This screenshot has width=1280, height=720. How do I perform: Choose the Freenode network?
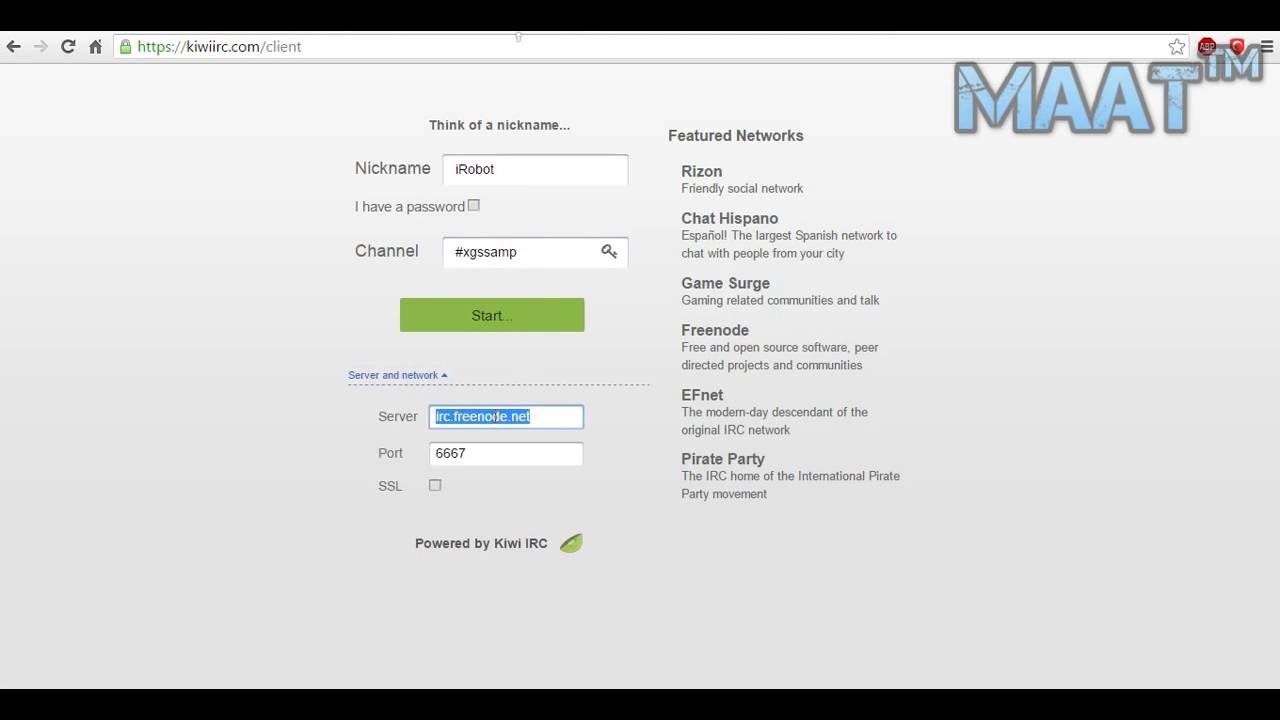[x=715, y=330]
